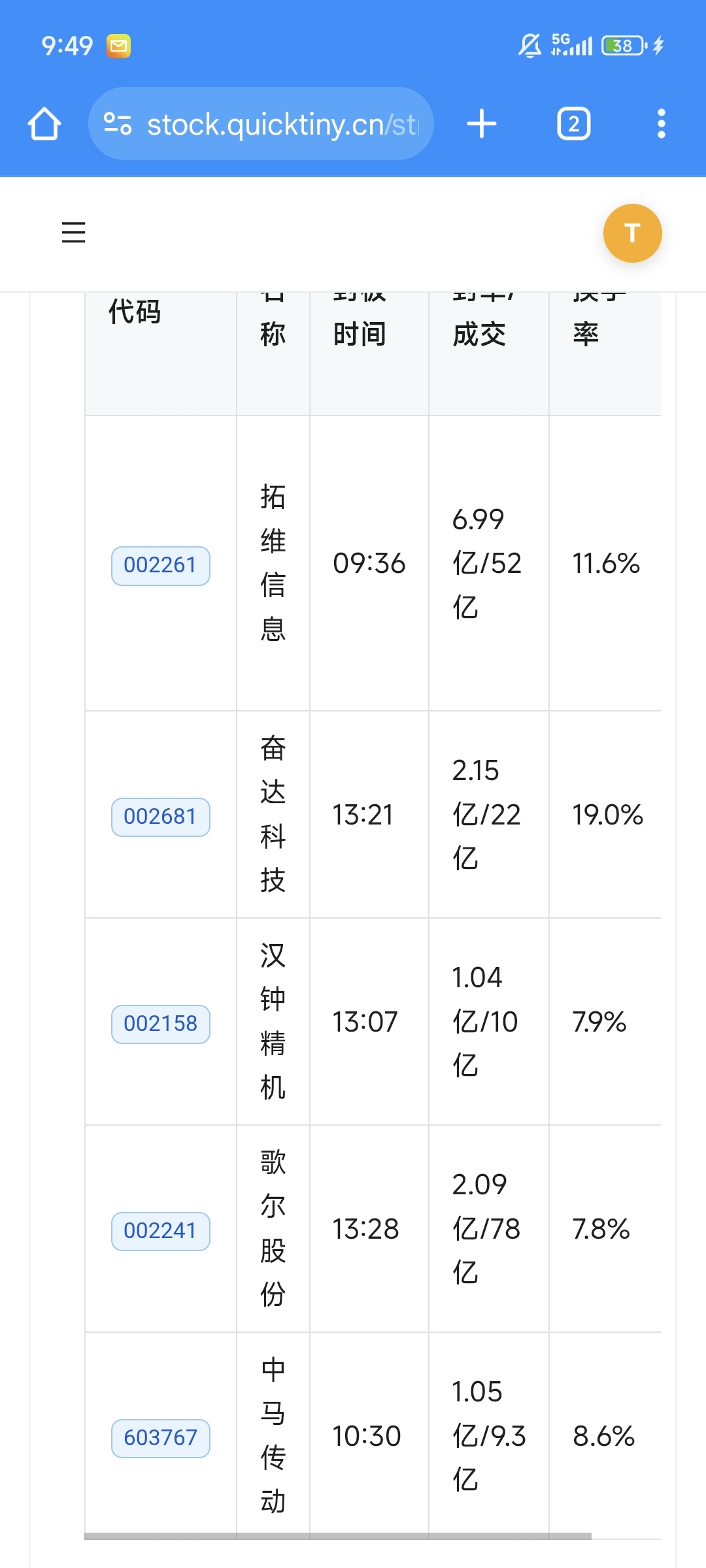The image size is (706, 1568).
Task: Open stock code 002241 link
Action: 161,1231
